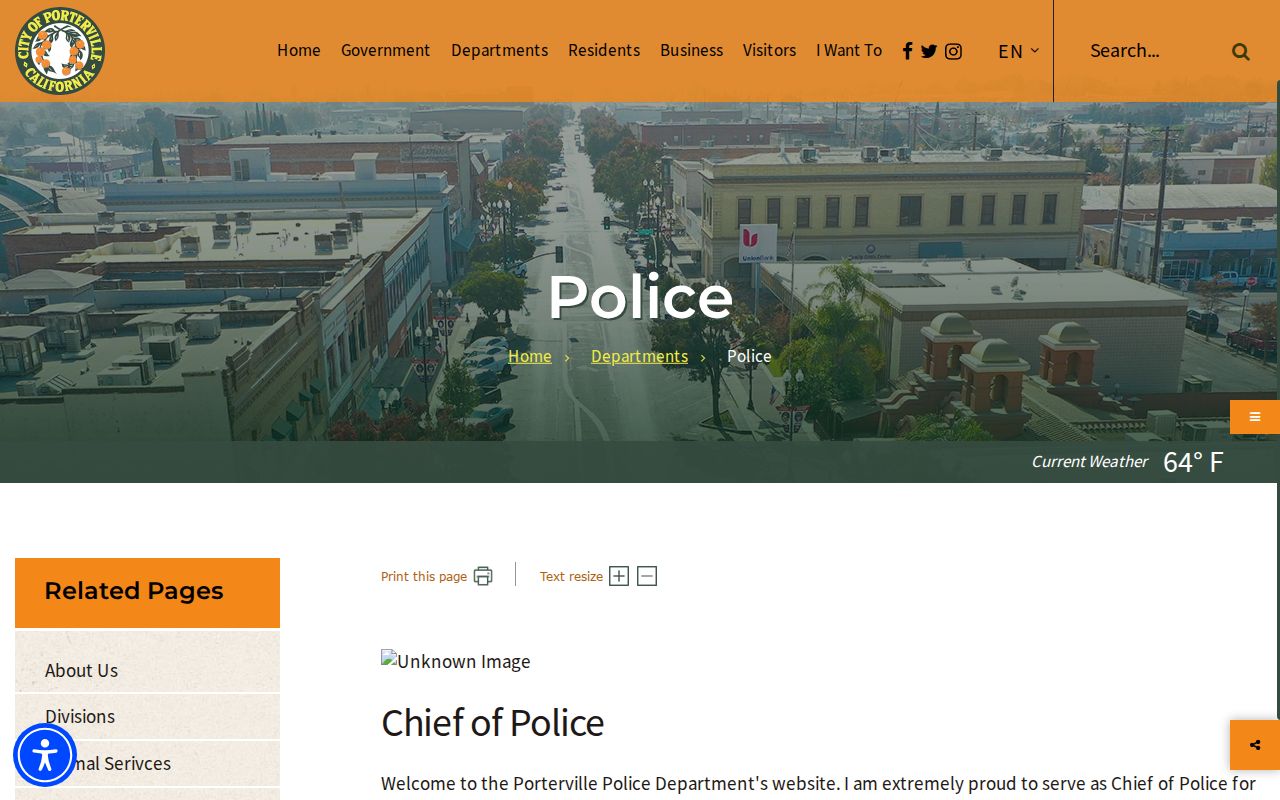Expand the EN language dropdown
Screen dimensions: 1280x800
click(1018, 51)
